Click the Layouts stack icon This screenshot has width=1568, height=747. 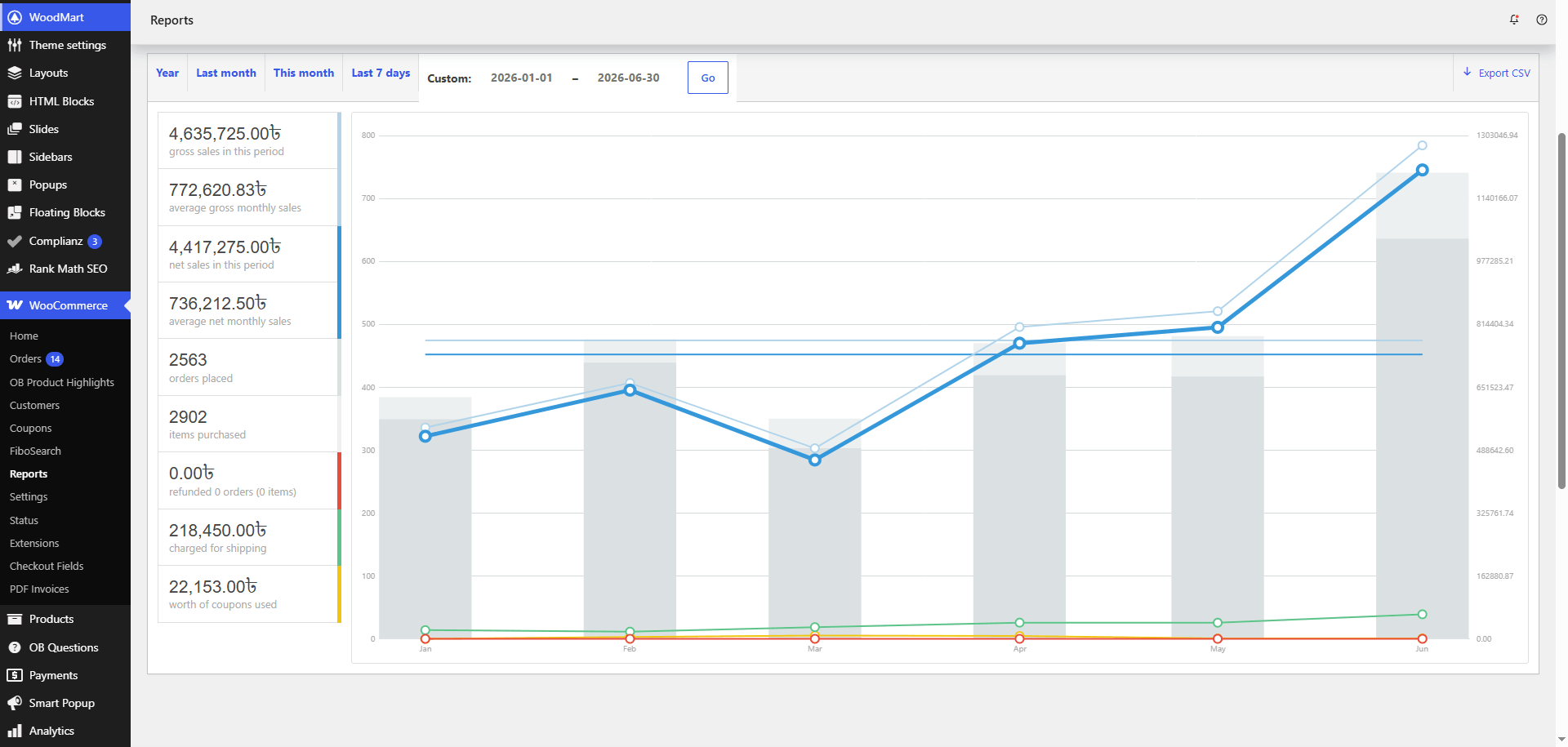pos(15,73)
